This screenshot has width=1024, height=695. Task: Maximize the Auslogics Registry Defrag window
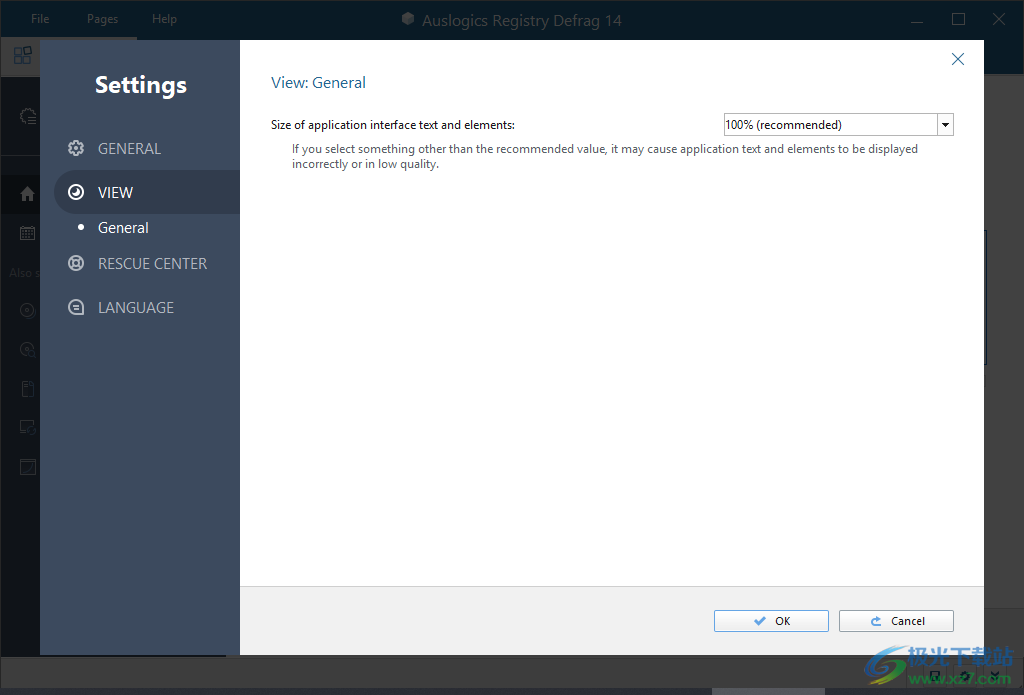click(958, 20)
